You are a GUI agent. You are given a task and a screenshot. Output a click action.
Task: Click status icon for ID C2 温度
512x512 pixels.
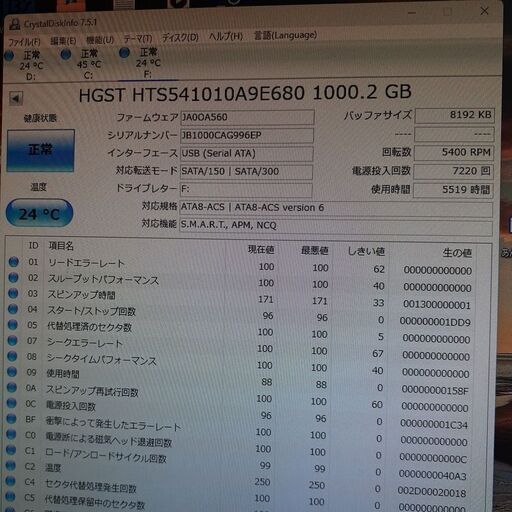click(x=11, y=465)
